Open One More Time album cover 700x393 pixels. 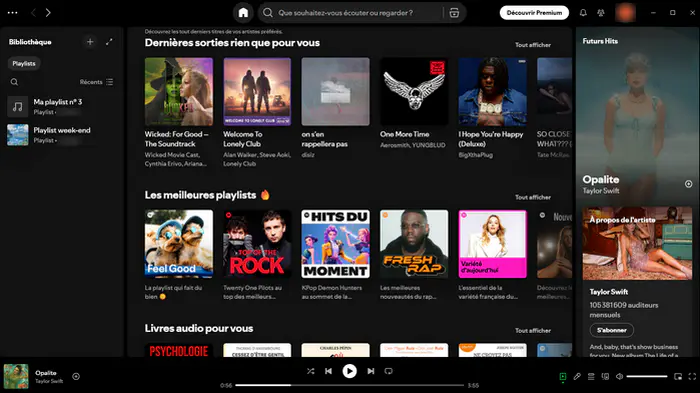(414, 92)
